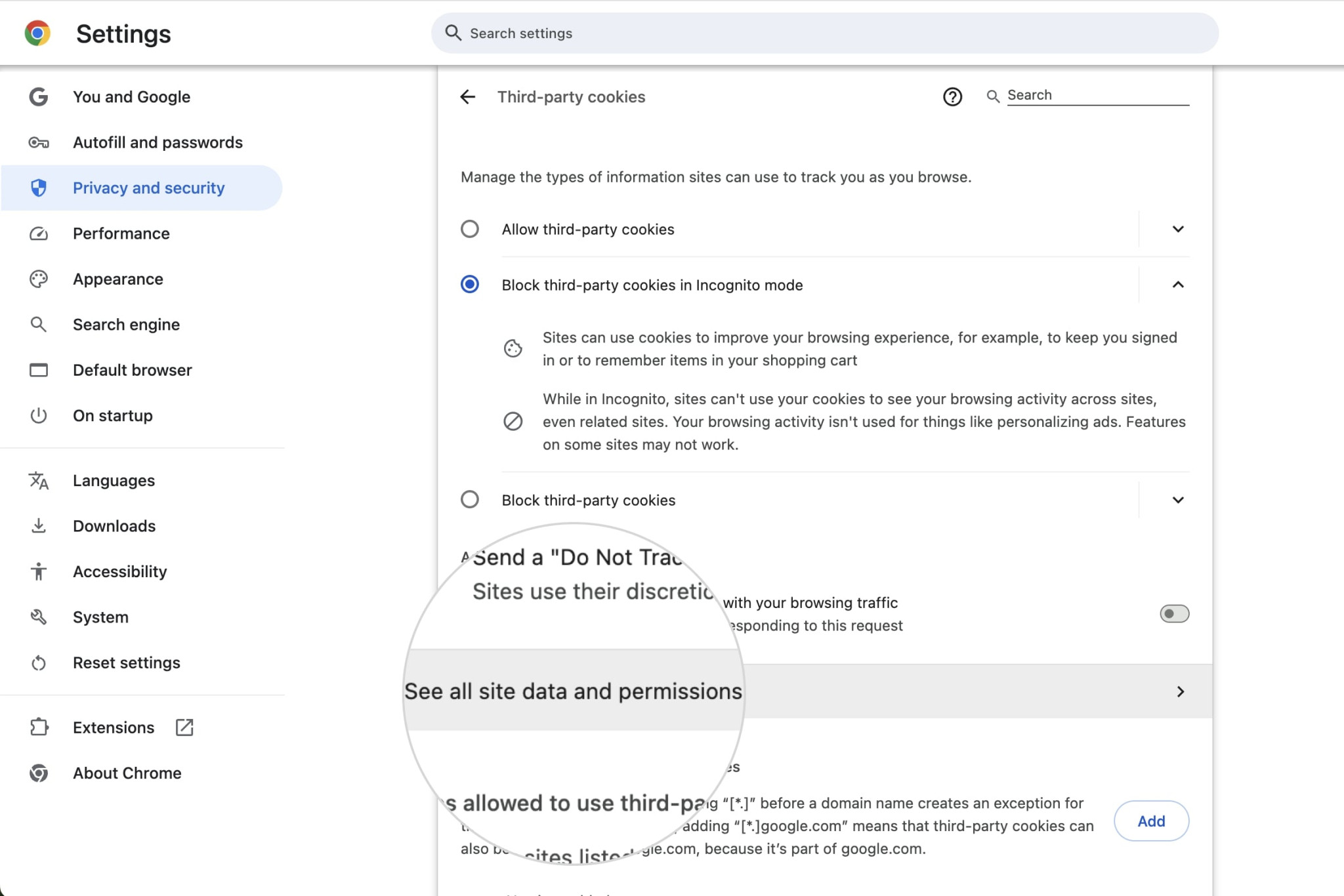Image resolution: width=1344 pixels, height=896 pixels.
Task: Click the Search settings field
Action: pos(825,33)
